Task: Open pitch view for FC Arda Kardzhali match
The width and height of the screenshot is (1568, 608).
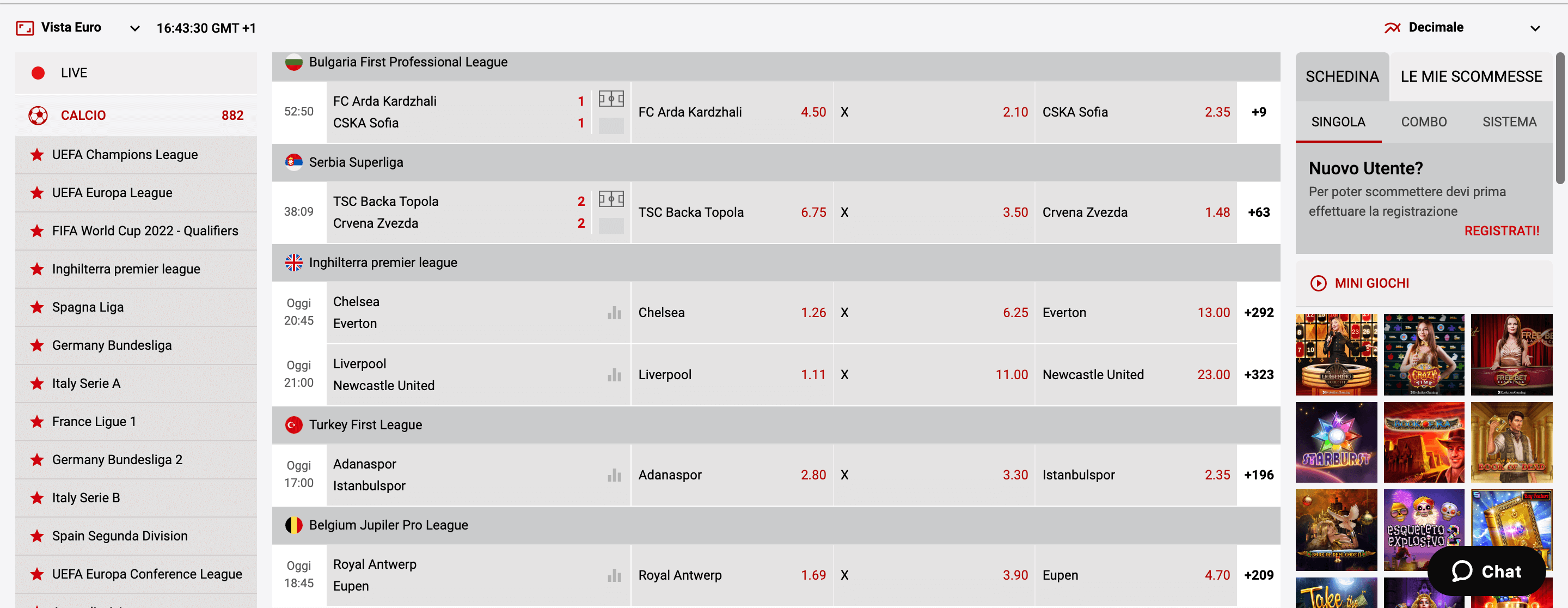Action: pyautogui.click(x=611, y=99)
